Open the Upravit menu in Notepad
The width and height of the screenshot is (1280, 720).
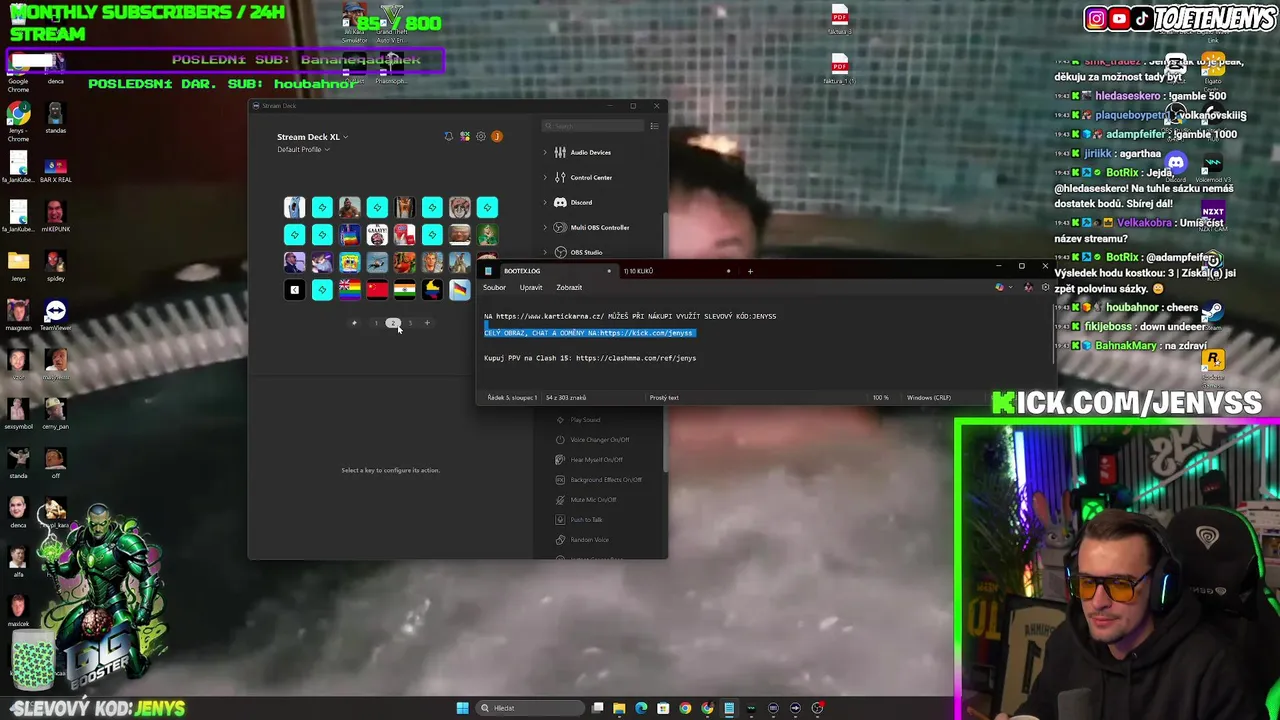click(x=531, y=288)
